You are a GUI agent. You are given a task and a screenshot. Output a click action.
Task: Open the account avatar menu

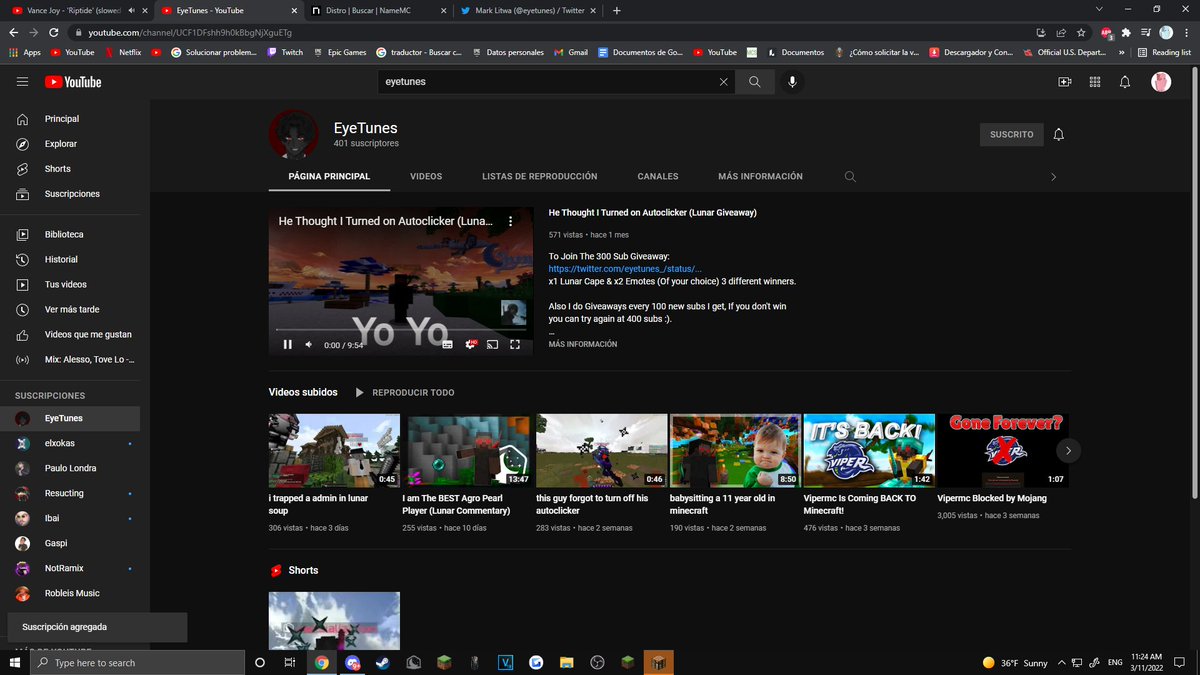coord(1161,82)
